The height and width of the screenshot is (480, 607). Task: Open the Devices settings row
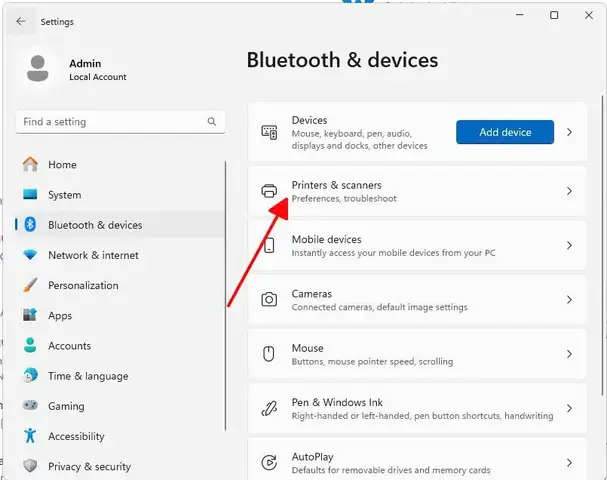coord(417,132)
